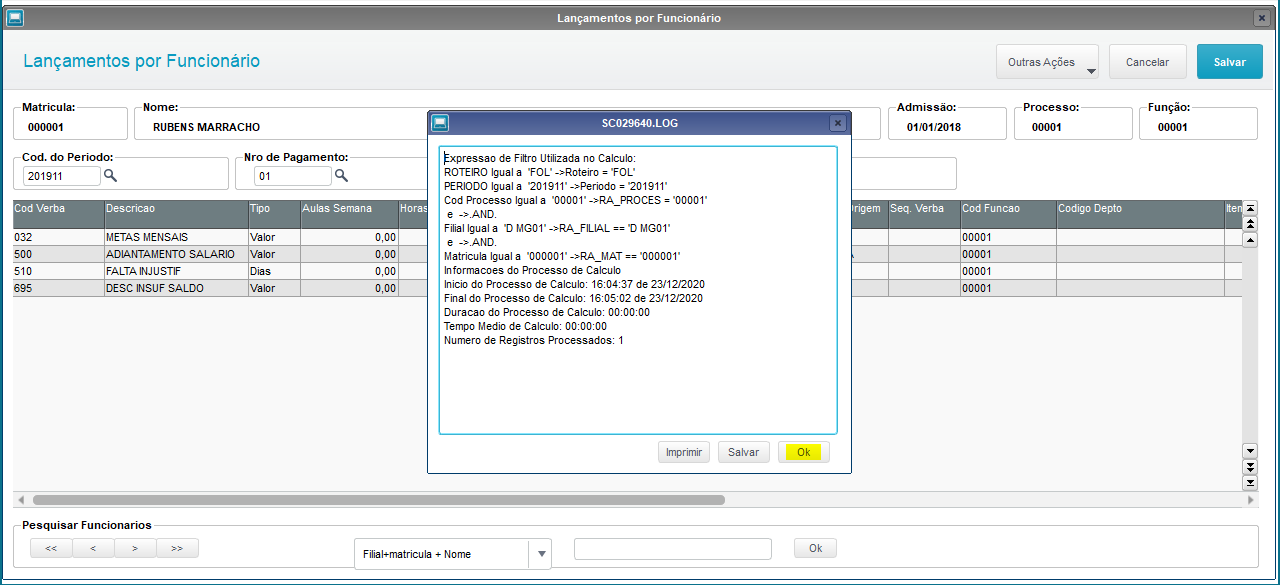Click Cod Verba cell 500
Screen dimensions: 1280x585
[x=59, y=254]
